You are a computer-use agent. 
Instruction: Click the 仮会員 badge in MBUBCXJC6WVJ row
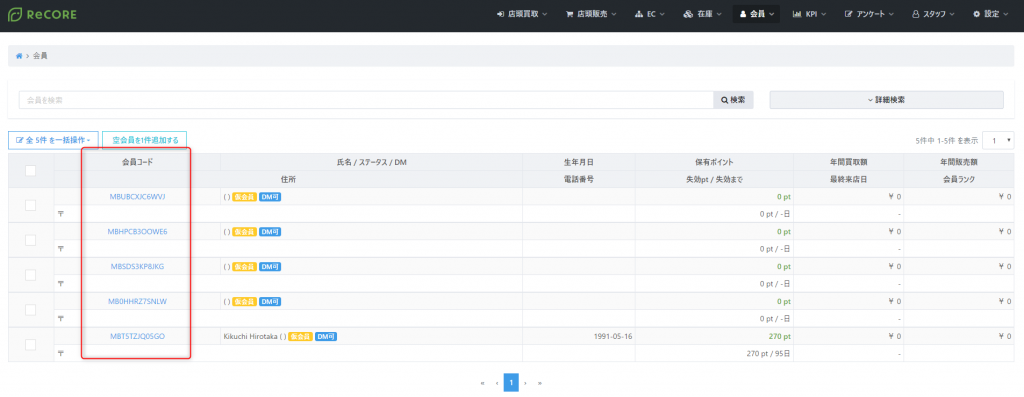[x=244, y=197]
